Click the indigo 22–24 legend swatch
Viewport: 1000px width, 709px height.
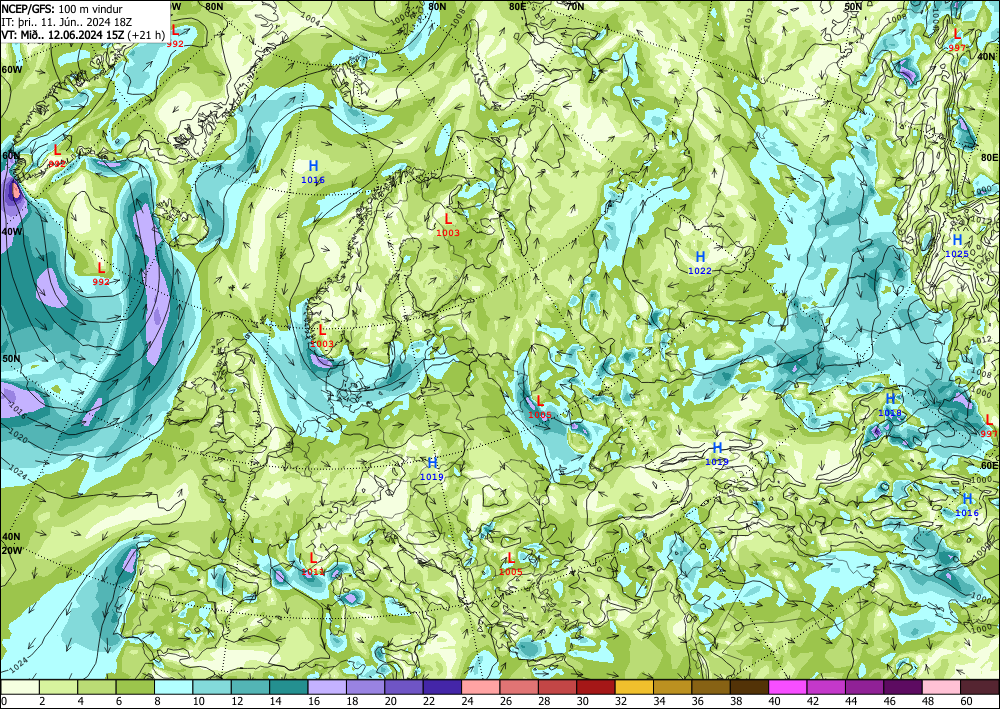(442, 687)
